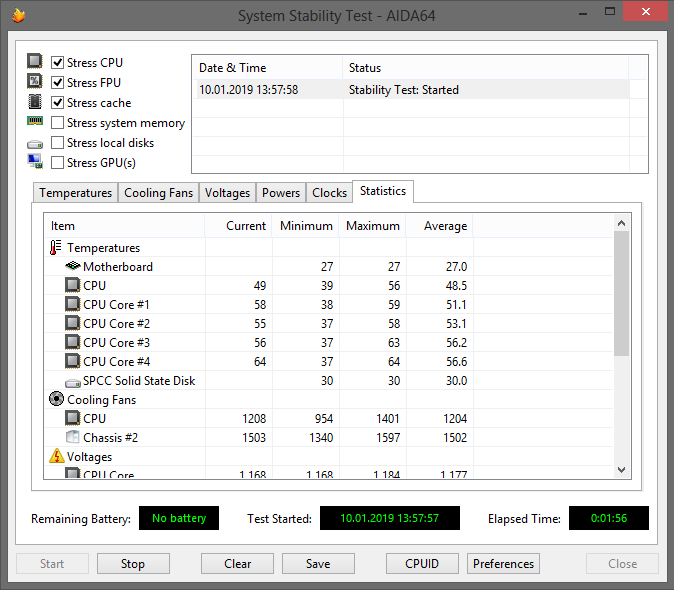Select the 'Stability Test: Started' log entry
This screenshot has height=590, width=674.
tap(404, 90)
